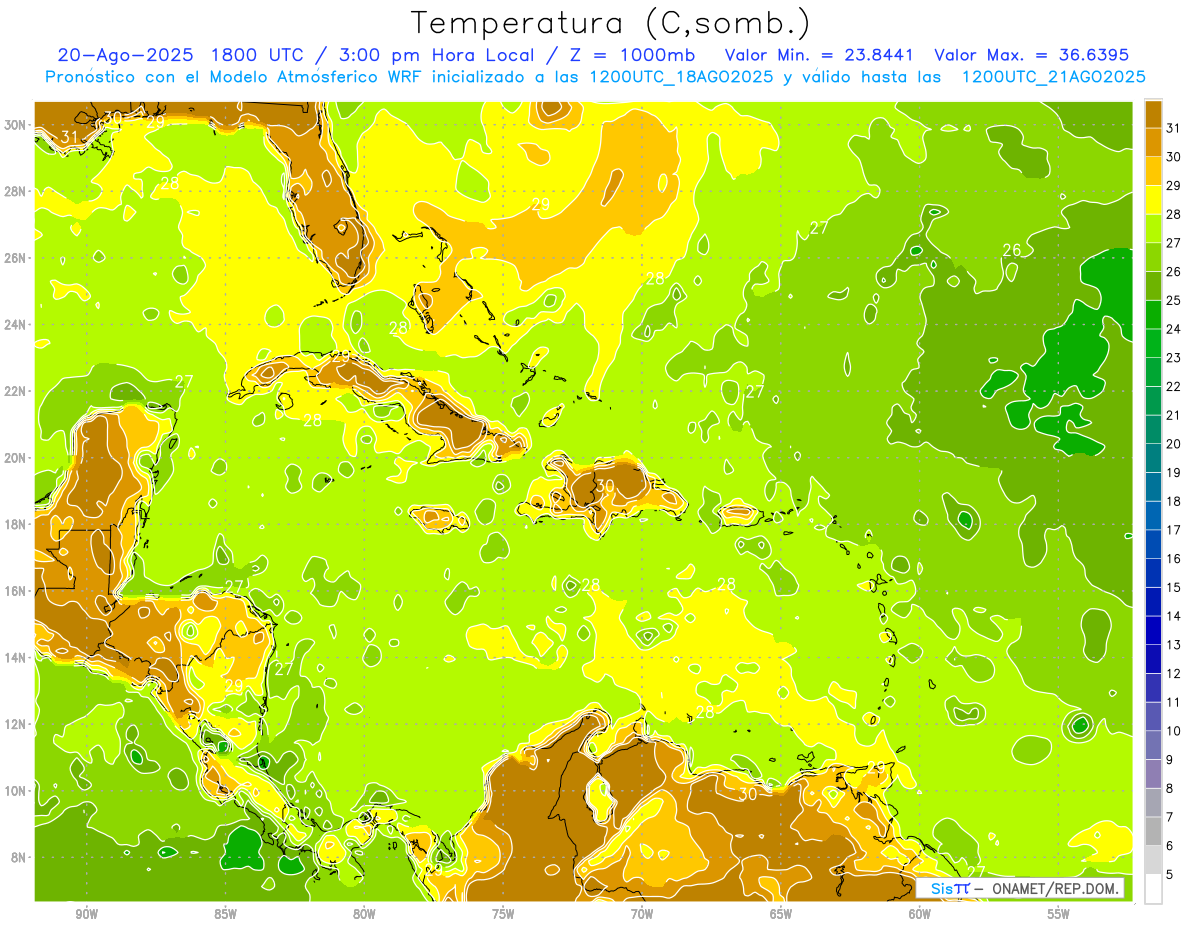This screenshot has width=1200, height=927.
Task: Click the color scale label 8
Action: 1170,788
